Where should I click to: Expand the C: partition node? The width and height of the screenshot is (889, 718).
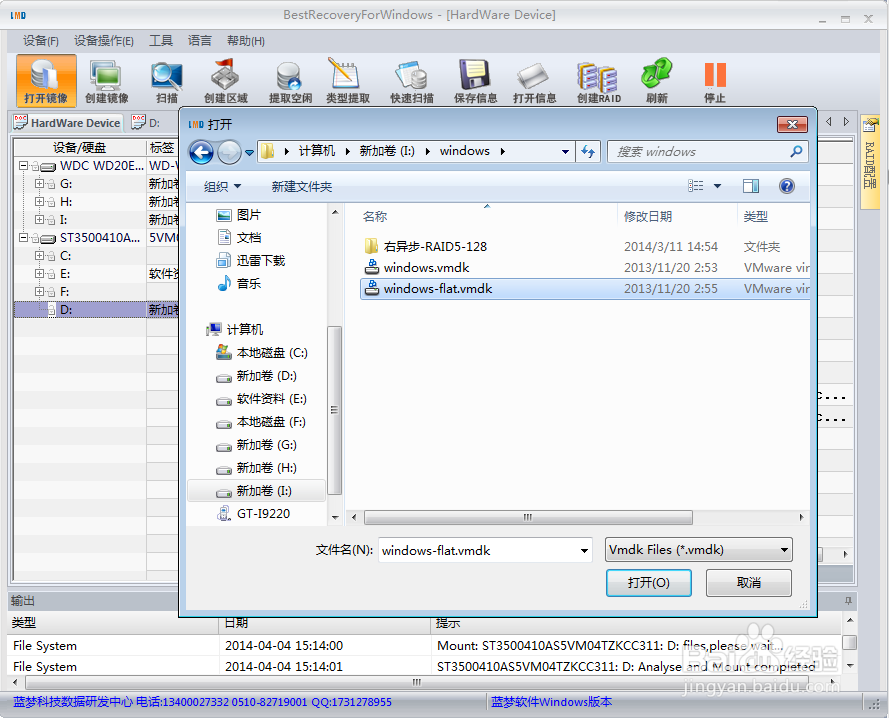(x=39, y=255)
